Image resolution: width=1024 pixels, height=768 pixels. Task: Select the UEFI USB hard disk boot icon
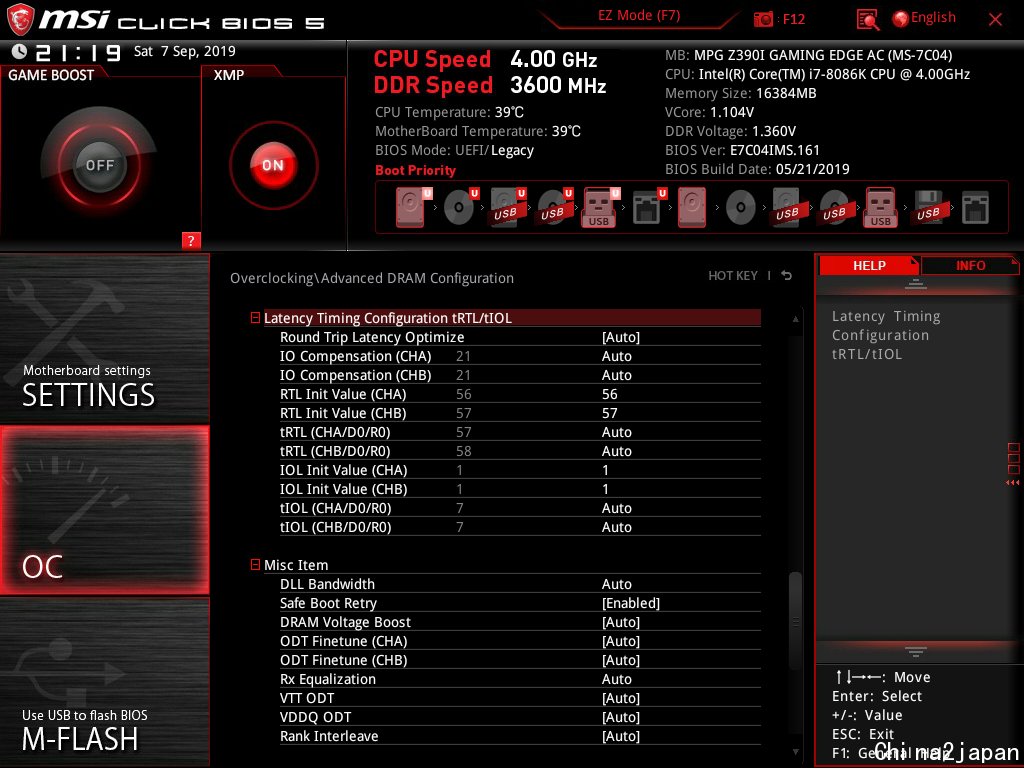tap(507, 208)
